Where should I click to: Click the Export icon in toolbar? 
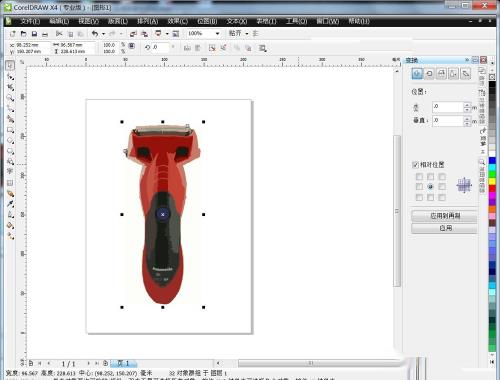144,34
